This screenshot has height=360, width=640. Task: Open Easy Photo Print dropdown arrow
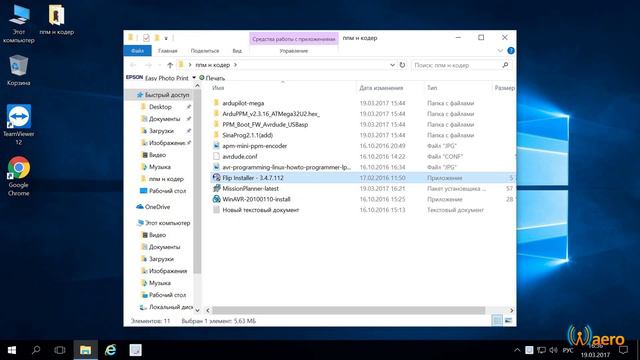[194, 78]
